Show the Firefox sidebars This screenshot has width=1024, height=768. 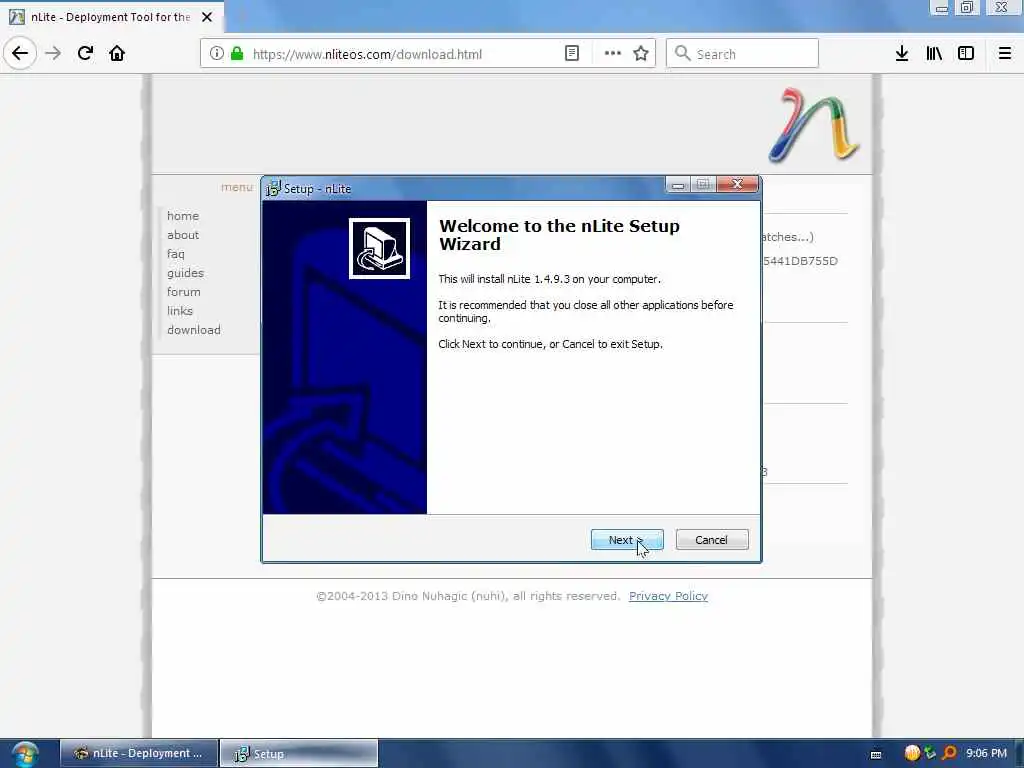pos(966,54)
